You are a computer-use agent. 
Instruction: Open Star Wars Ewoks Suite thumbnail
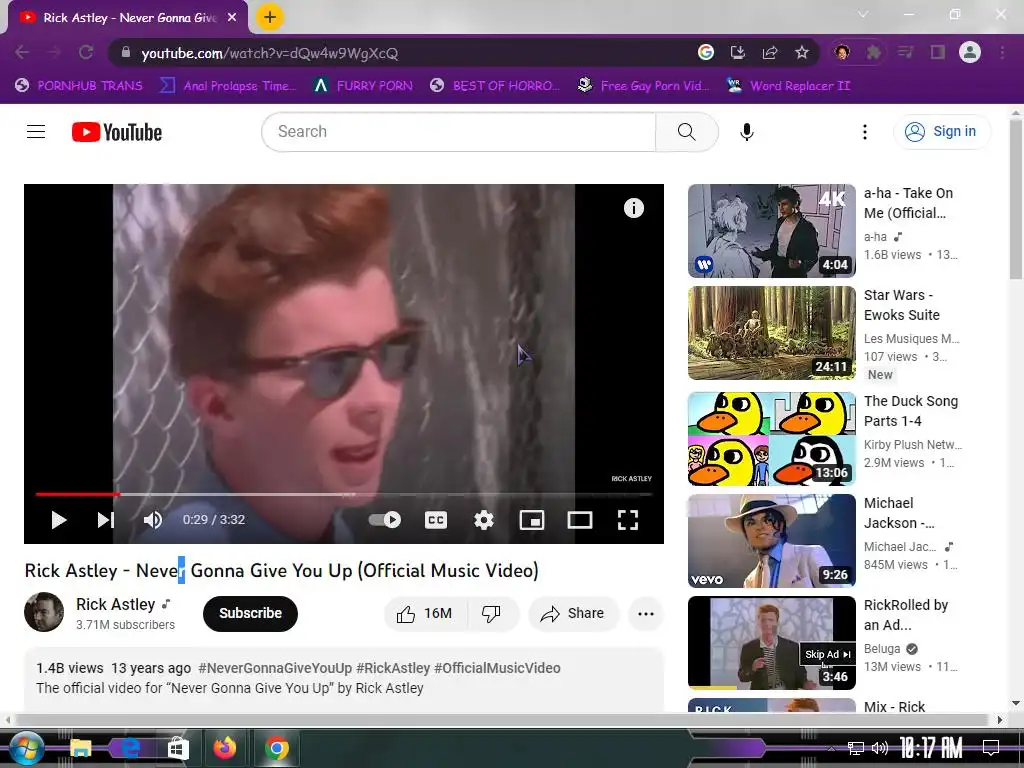coord(771,332)
